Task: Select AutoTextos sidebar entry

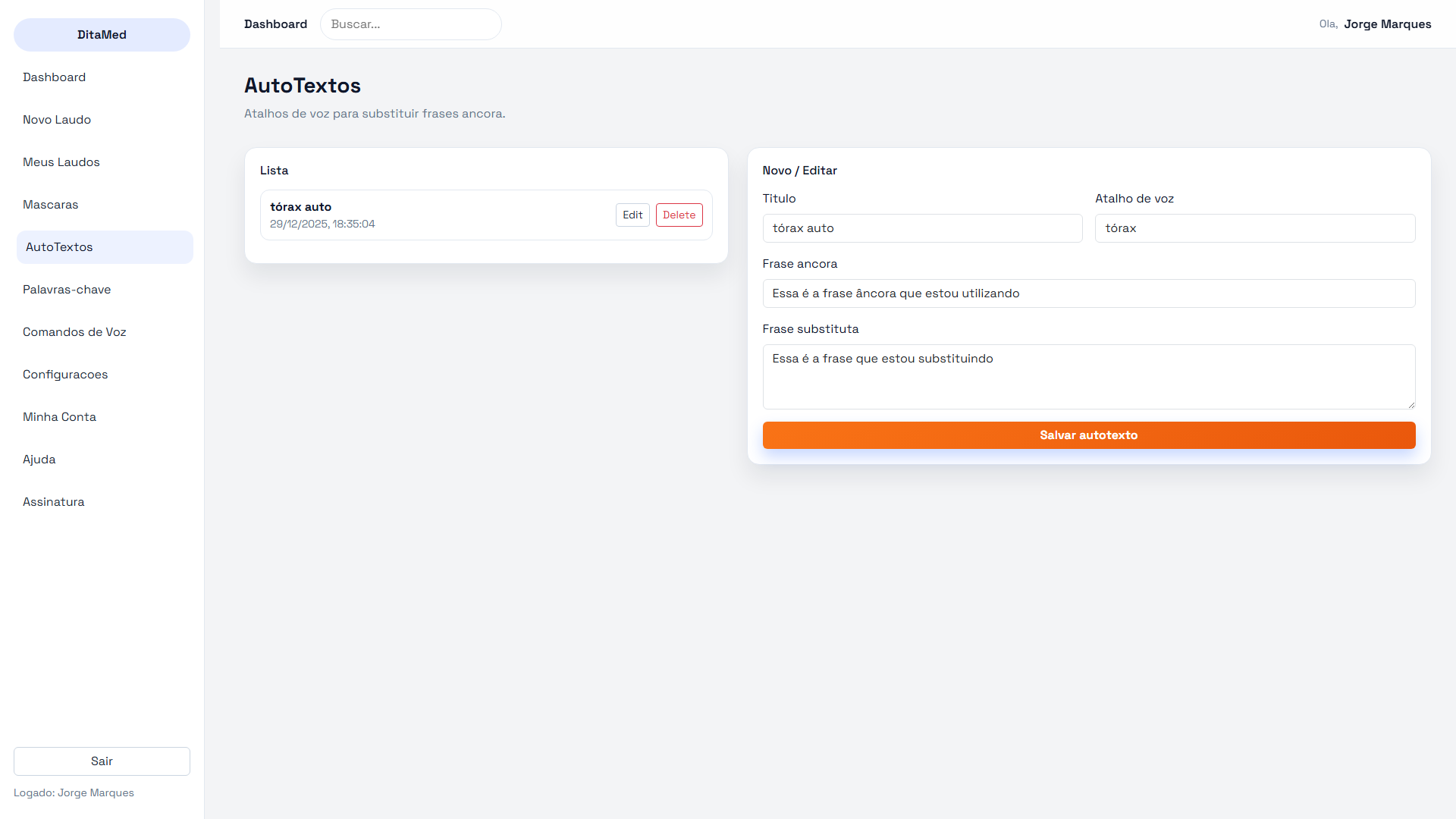Action: click(59, 247)
